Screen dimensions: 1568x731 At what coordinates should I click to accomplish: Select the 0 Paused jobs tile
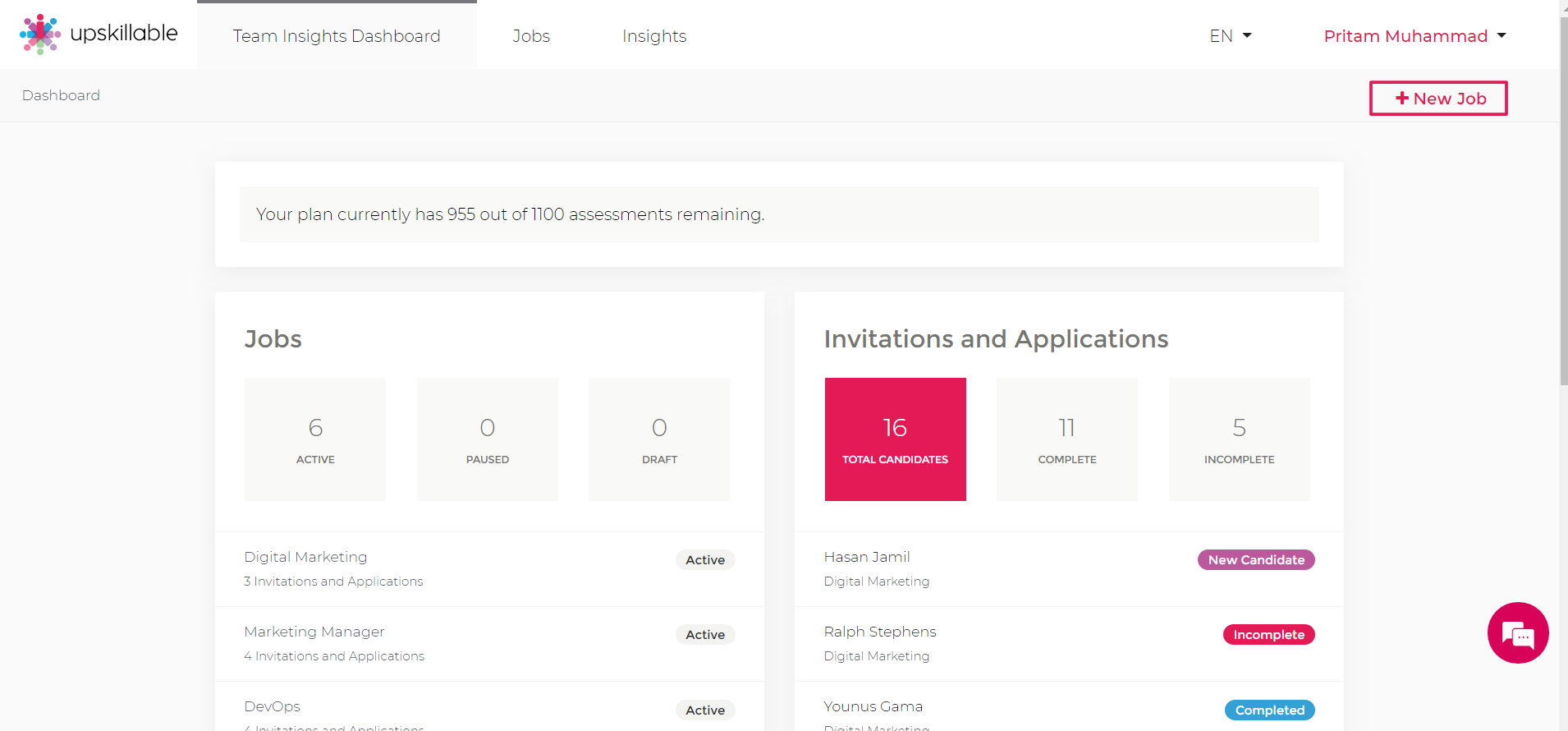(x=488, y=439)
